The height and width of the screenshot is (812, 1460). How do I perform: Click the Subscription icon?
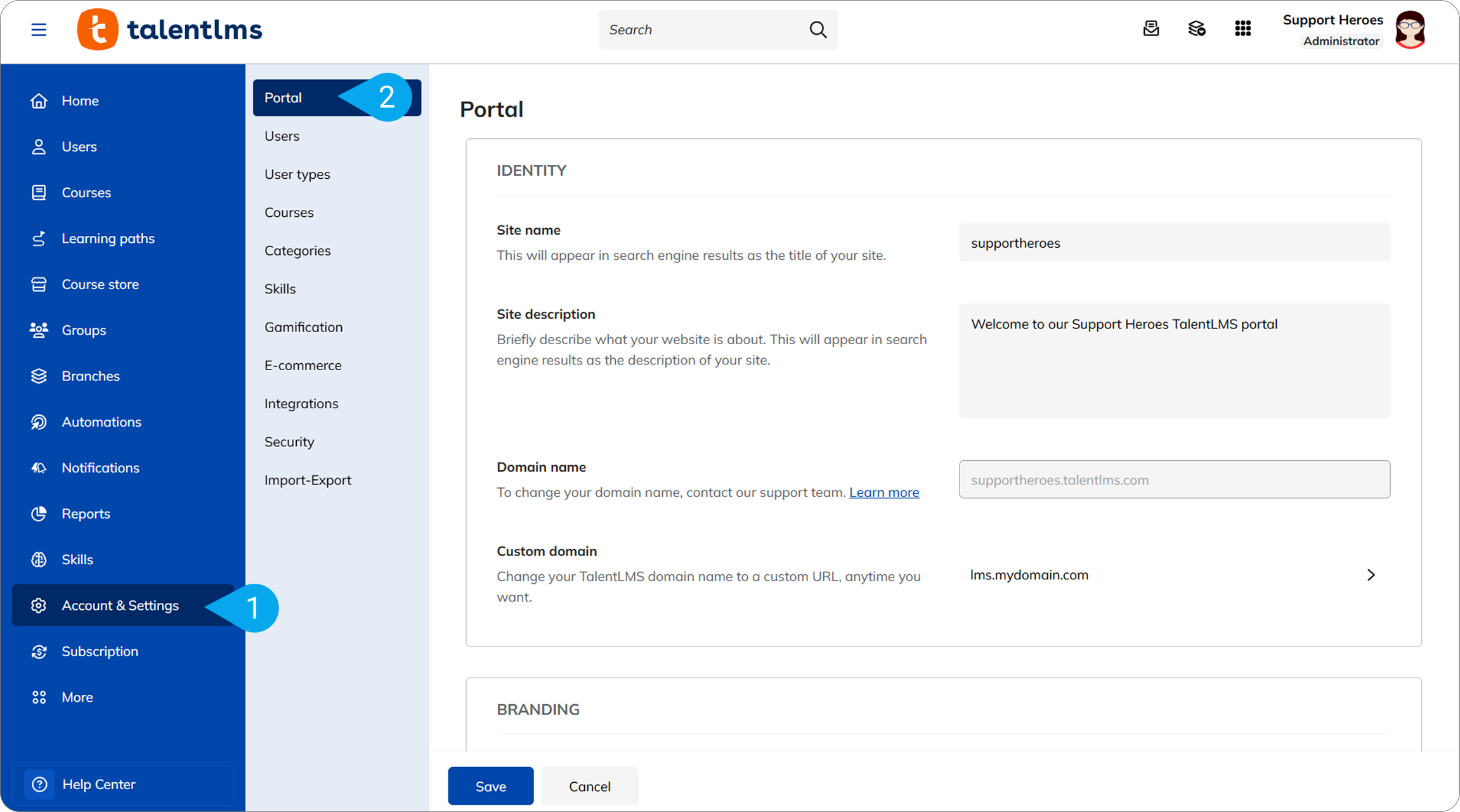pyautogui.click(x=39, y=652)
